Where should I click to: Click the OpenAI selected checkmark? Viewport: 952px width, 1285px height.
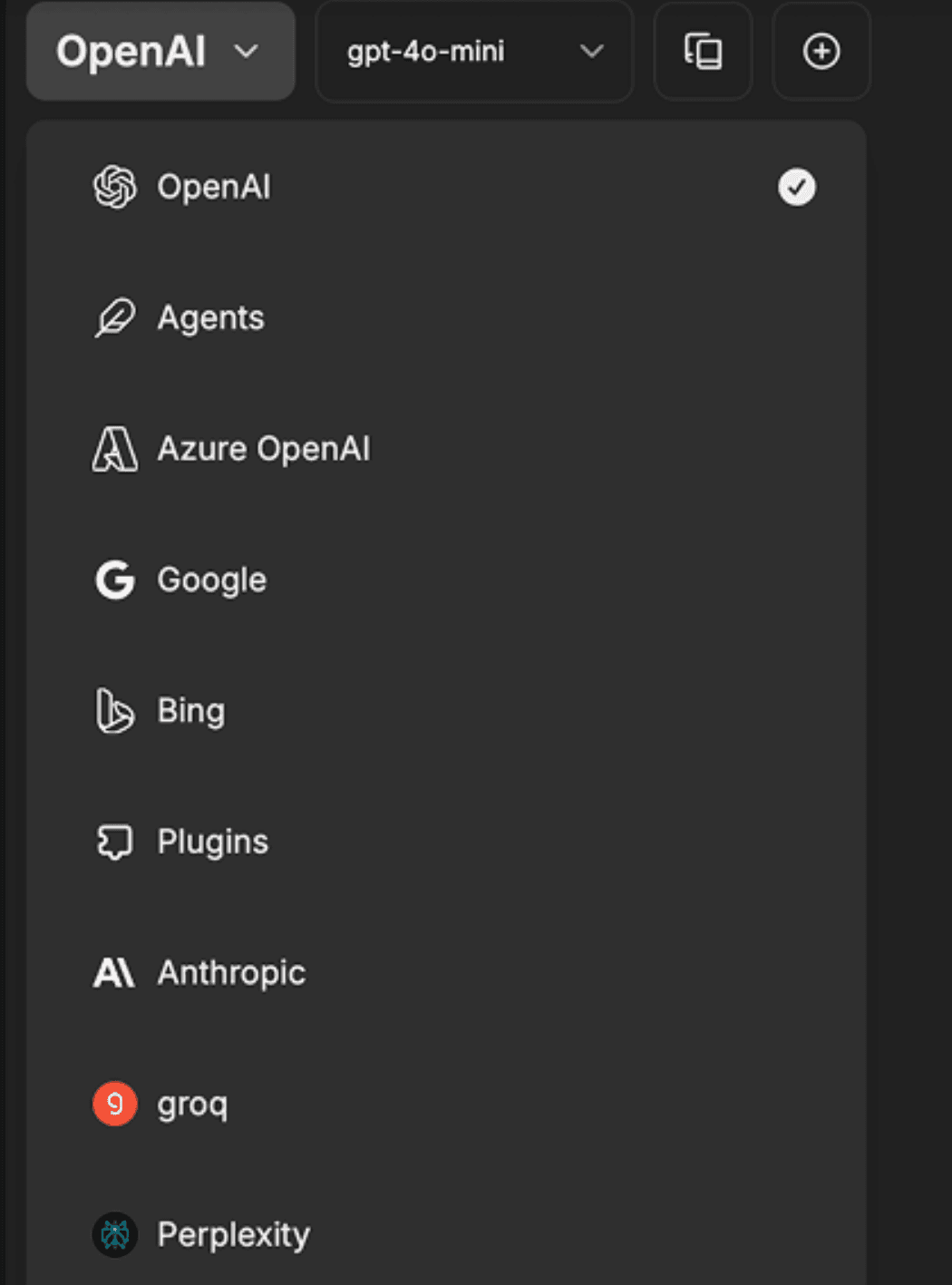coord(796,188)
